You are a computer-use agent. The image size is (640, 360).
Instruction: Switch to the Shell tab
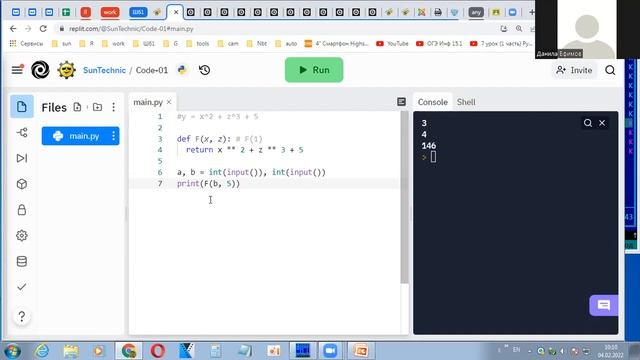466,102
